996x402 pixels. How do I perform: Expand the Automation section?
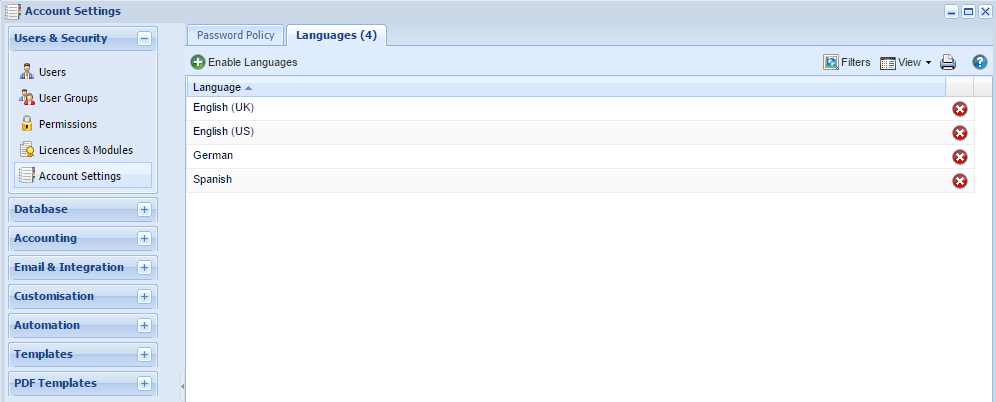click(x=144, y=326)
